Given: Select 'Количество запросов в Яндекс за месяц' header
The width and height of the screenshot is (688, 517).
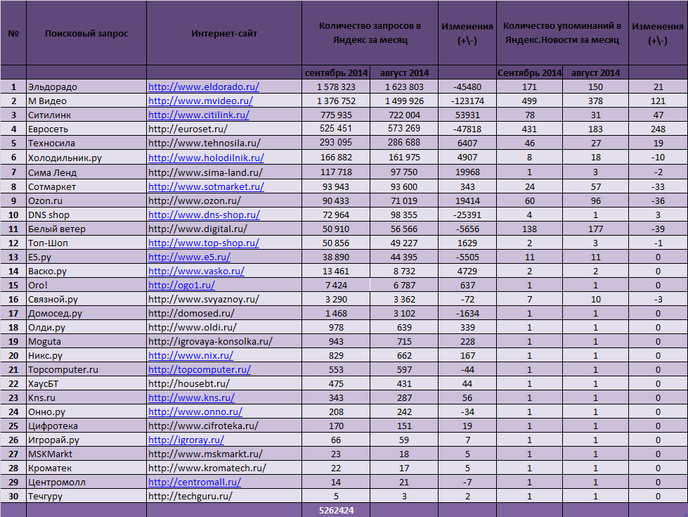Looking at the screenshot, I should (370, 33).
